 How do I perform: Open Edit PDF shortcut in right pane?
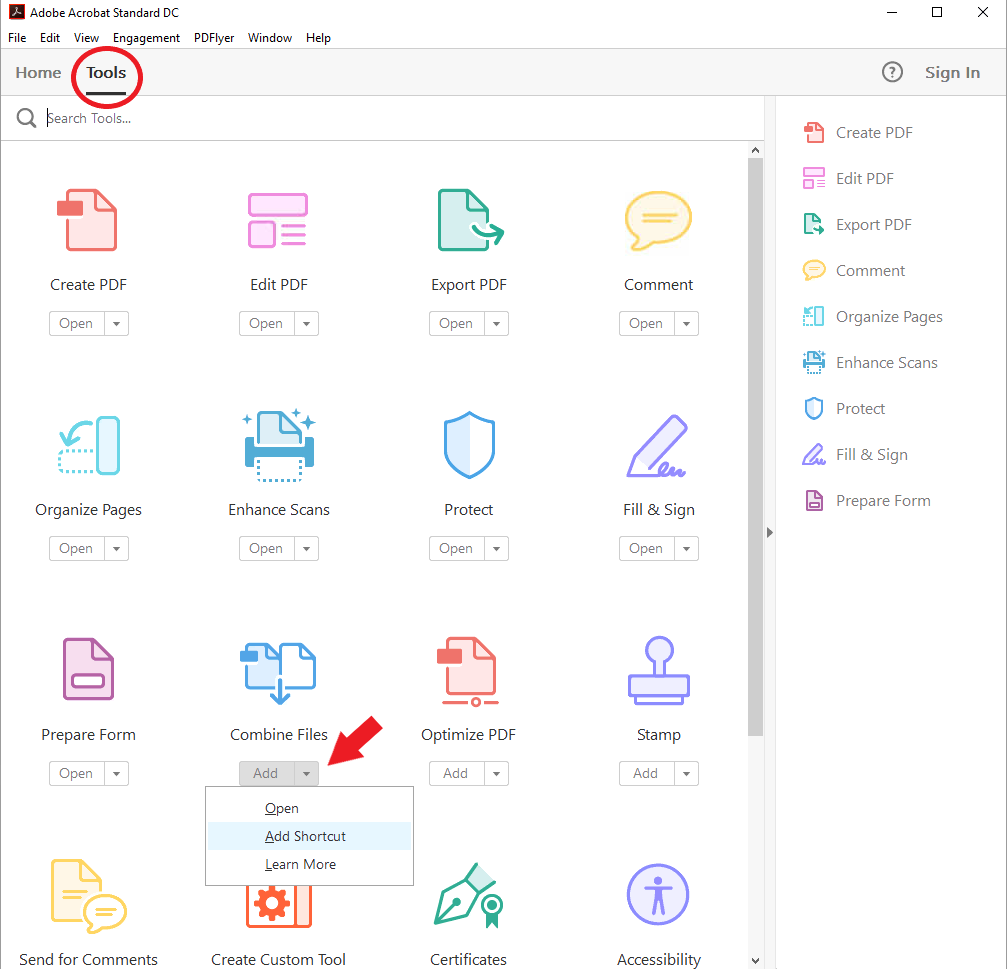pyautogui.click(x=848, y=179)
